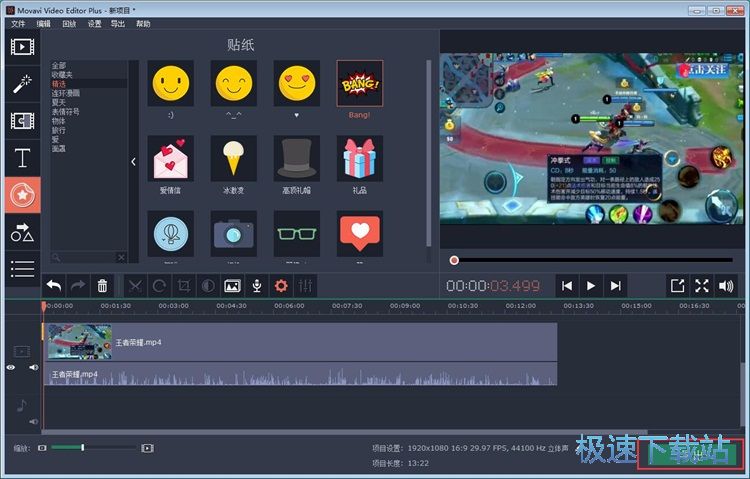
Task: Choose the hot air balloon sticker
Action: (171, 234)
